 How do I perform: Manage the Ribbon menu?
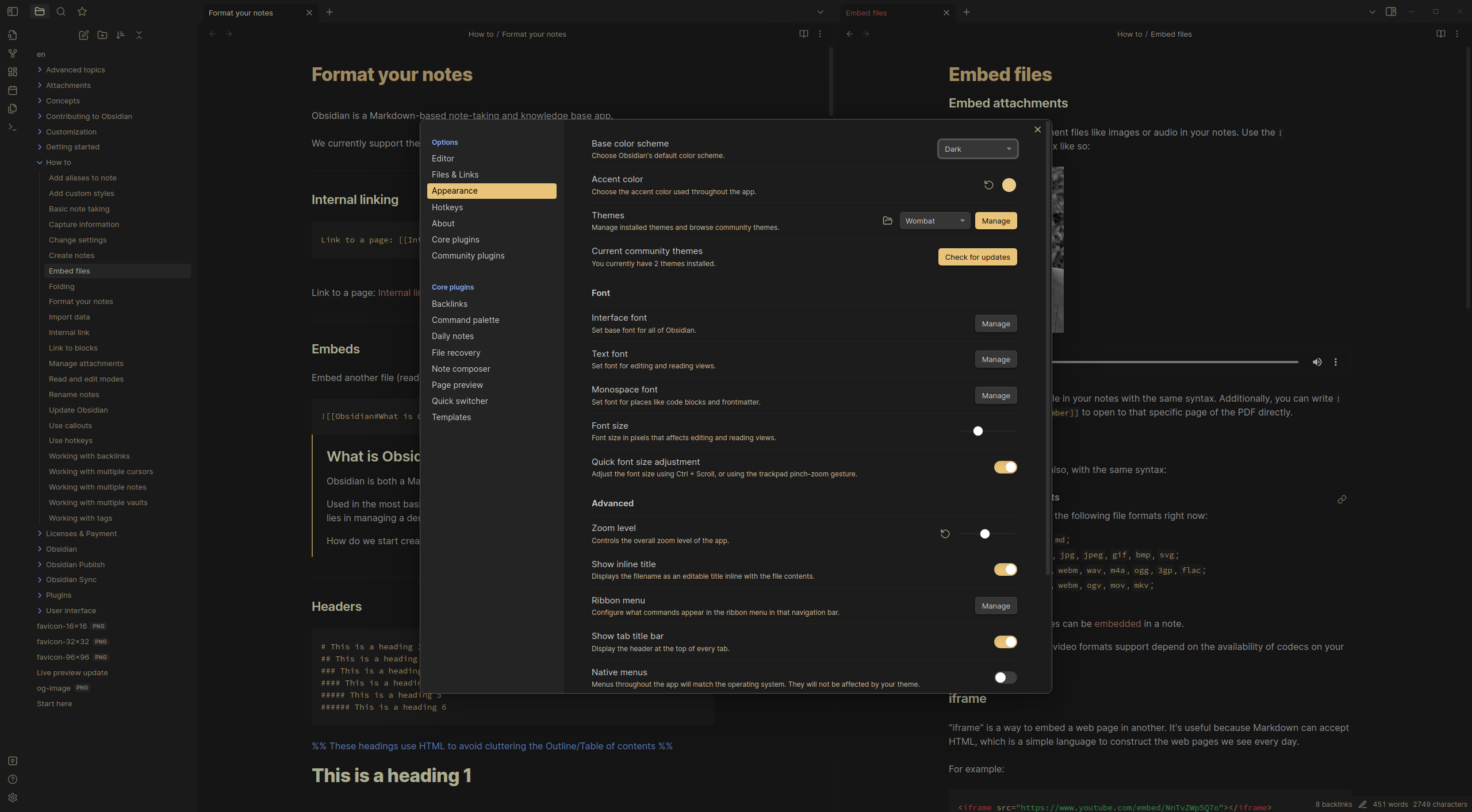[996, 606]
